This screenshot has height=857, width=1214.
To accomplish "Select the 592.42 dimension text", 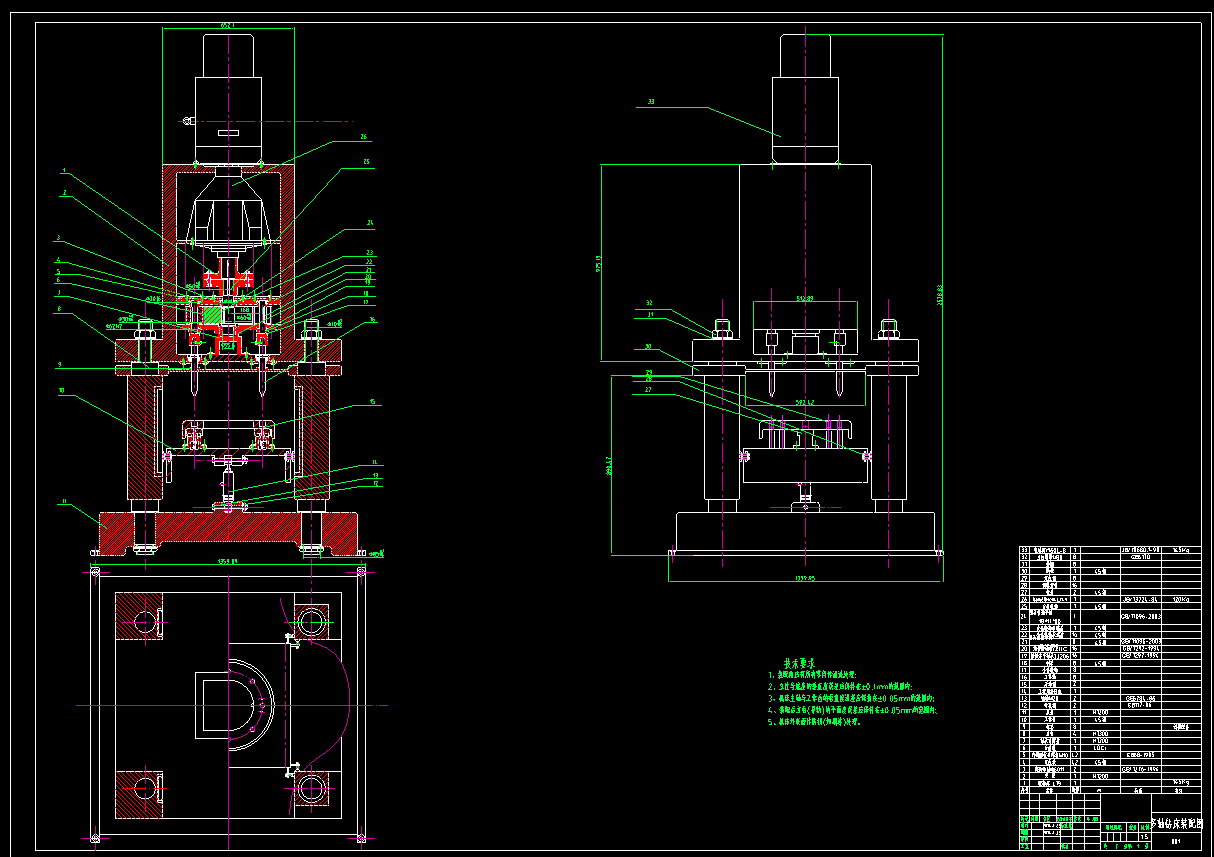I will point(805,402).
